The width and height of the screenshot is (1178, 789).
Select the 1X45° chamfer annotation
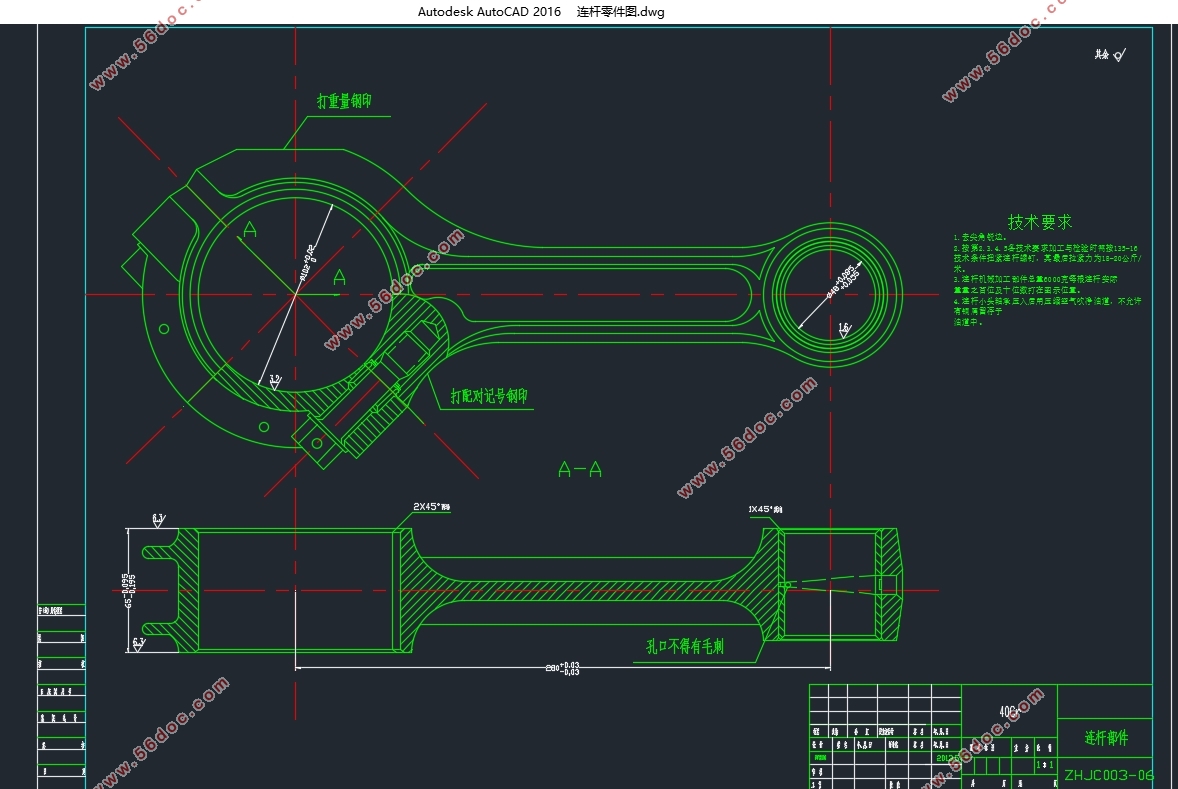coord(765,509)
